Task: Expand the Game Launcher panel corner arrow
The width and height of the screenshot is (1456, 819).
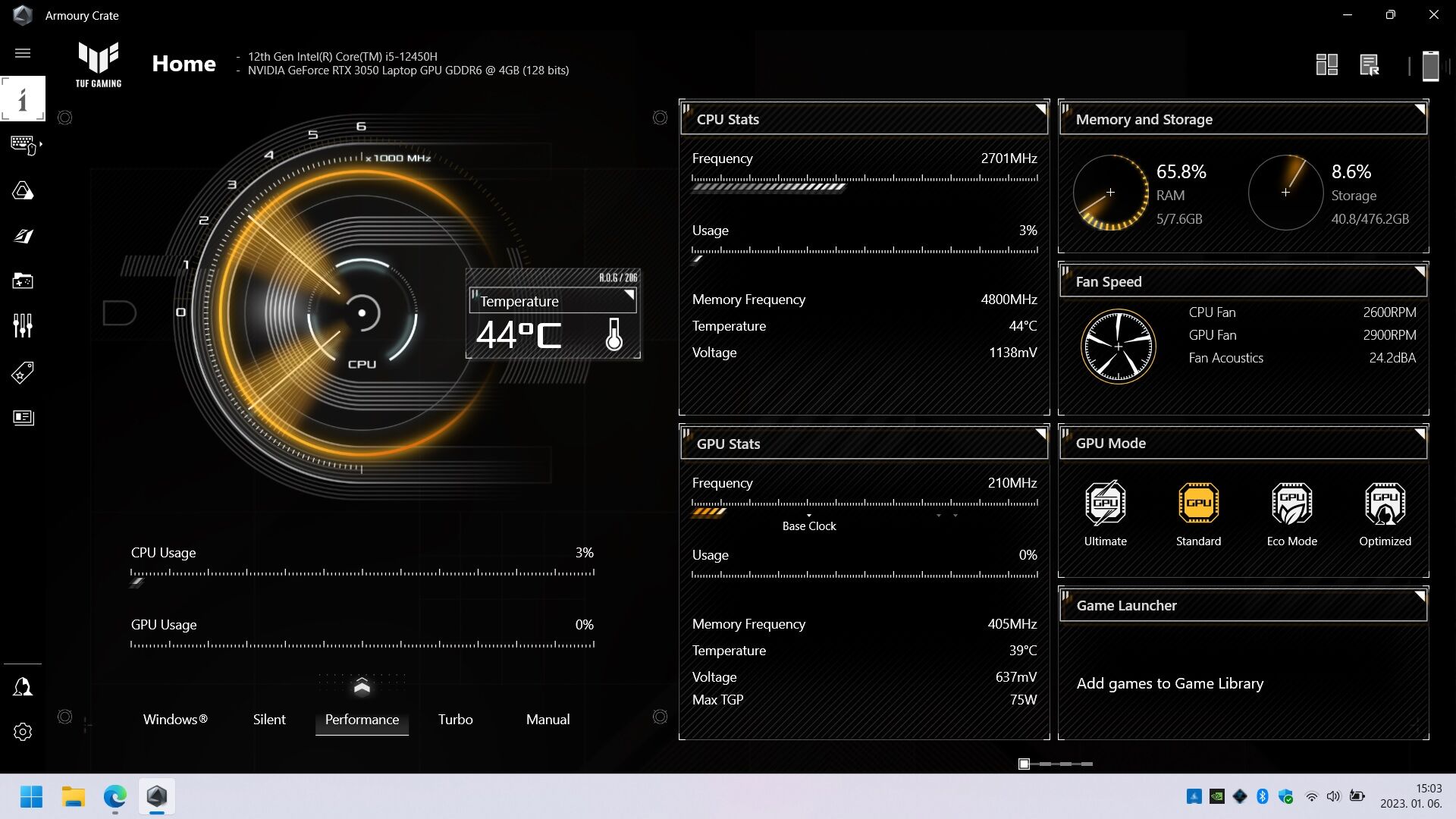Action: (1420, 596)
